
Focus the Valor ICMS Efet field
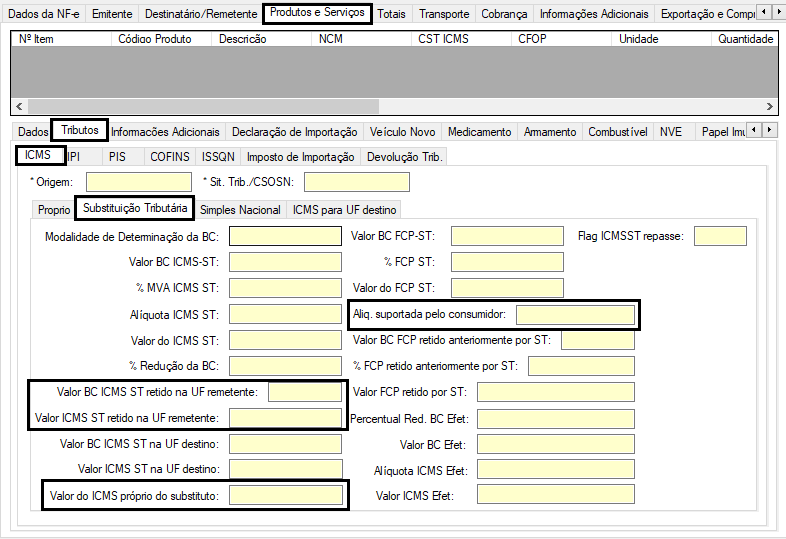coord(556,495)
